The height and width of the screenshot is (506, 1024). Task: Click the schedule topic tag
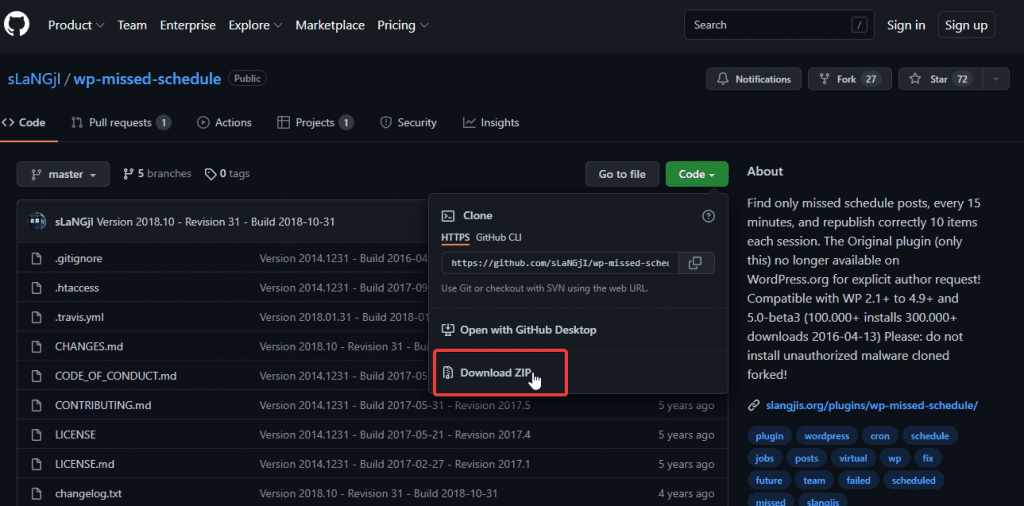pos(929,436)
